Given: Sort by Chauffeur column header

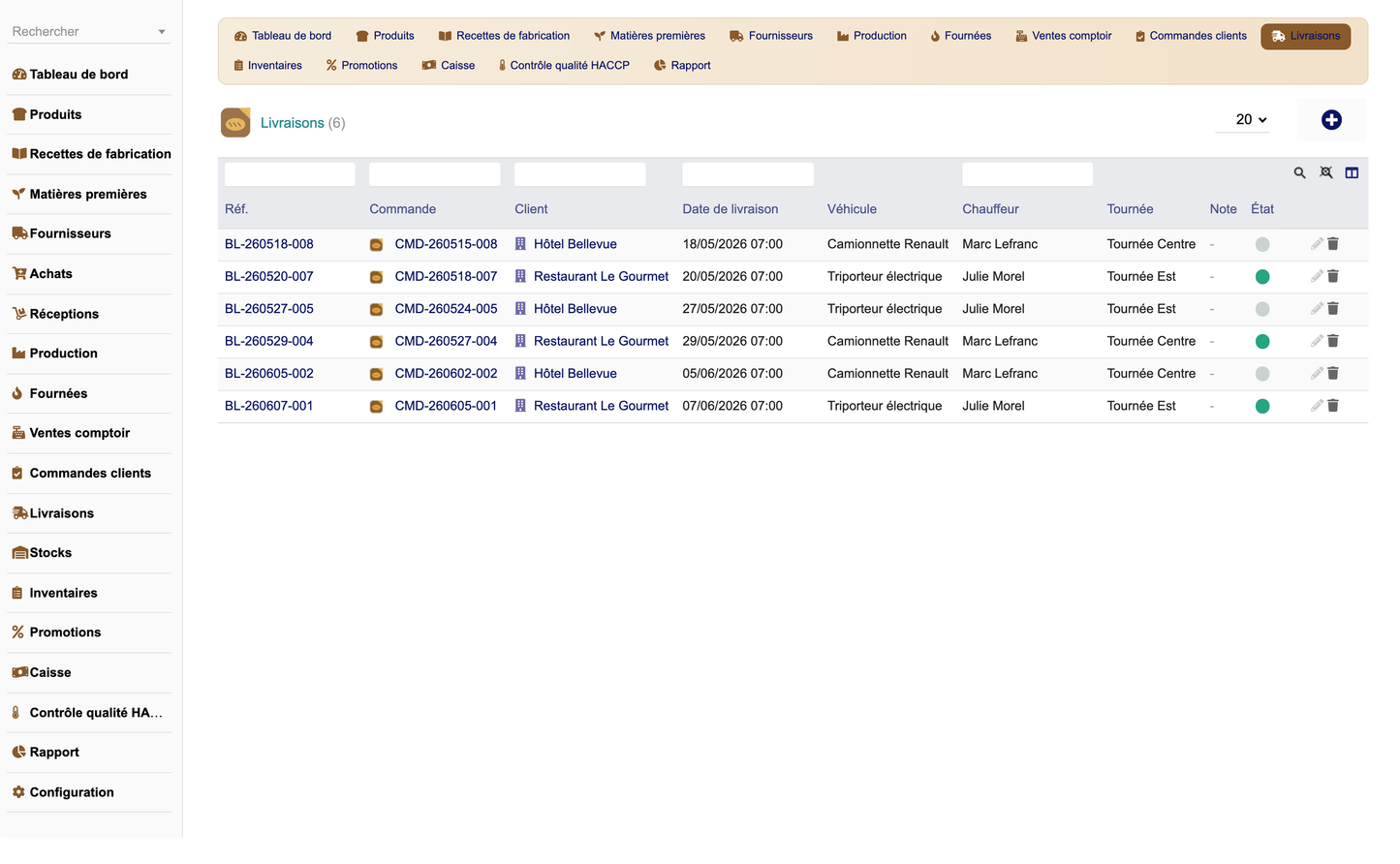Looking at the screenshot, I should [990, 209].
